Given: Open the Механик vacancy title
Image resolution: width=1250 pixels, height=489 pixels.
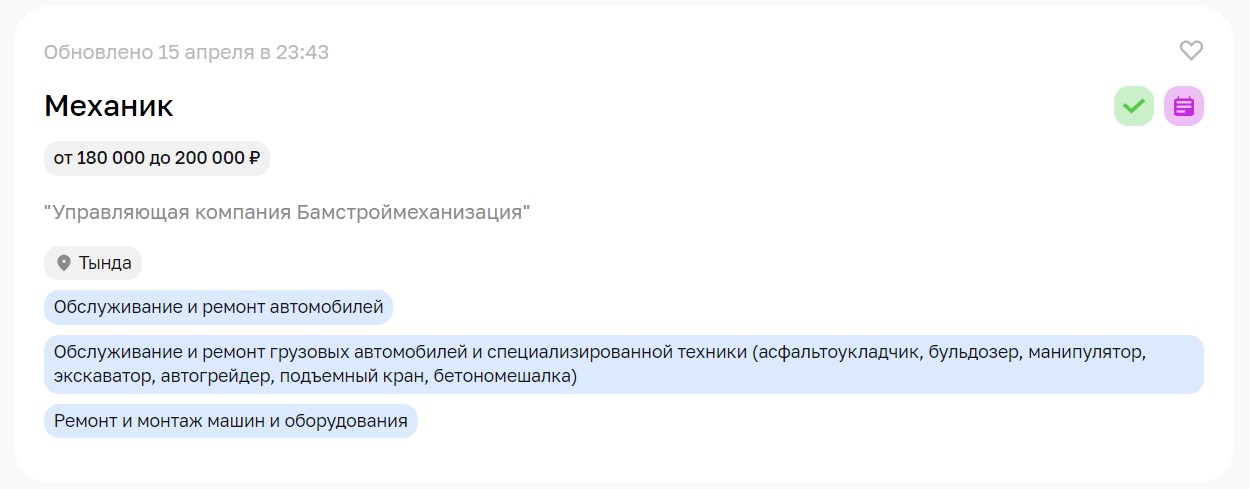Looking at the screenshot, I should click(x=109, y=106).
